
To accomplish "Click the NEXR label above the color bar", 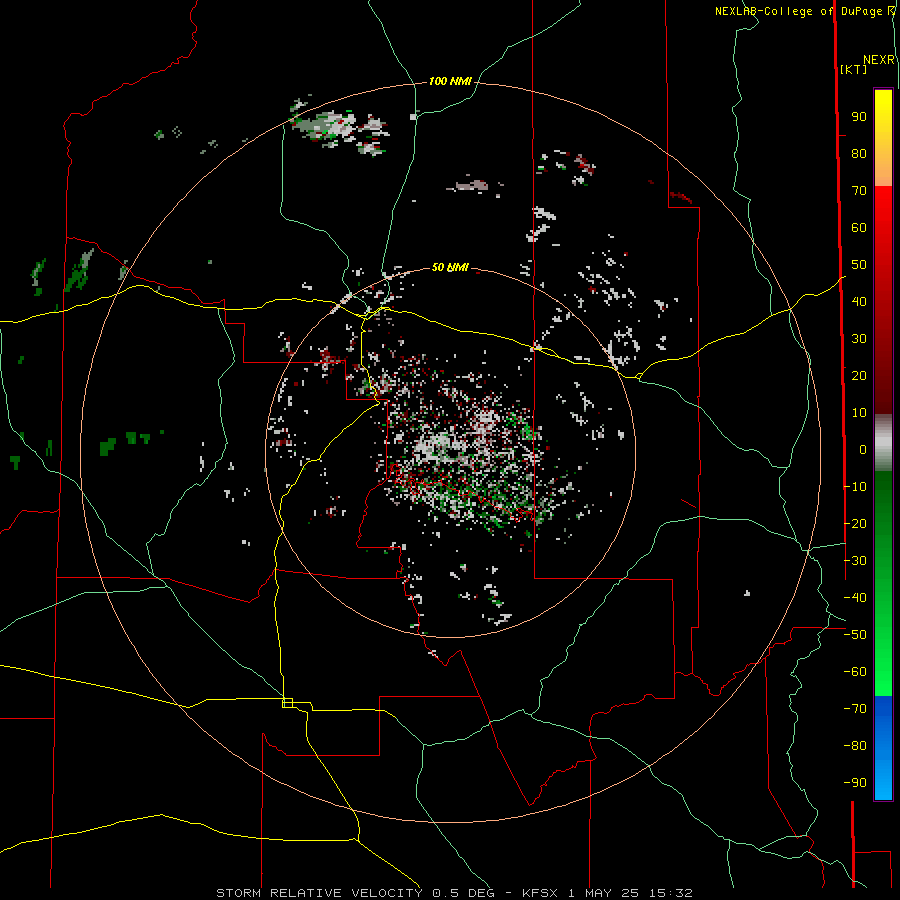I will point(879,60).
